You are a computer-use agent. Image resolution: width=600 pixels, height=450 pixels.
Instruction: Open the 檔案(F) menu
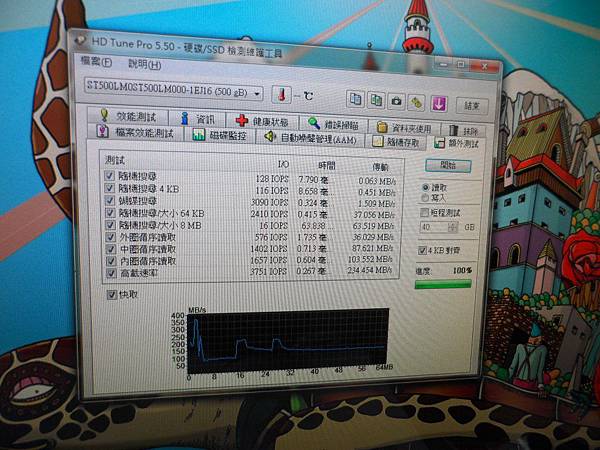pyautogui.click(x=96, y=61)
